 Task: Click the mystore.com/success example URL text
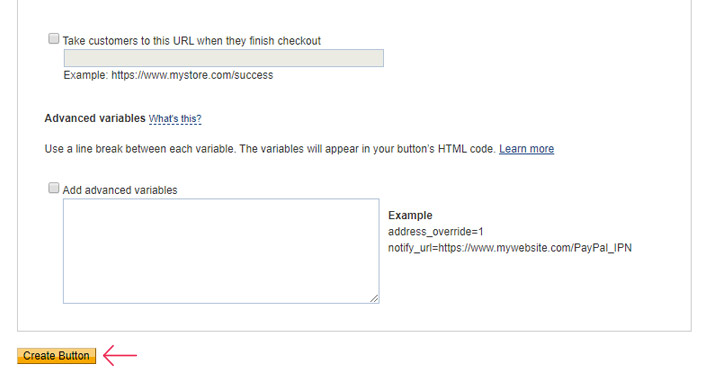click(192, 75)
